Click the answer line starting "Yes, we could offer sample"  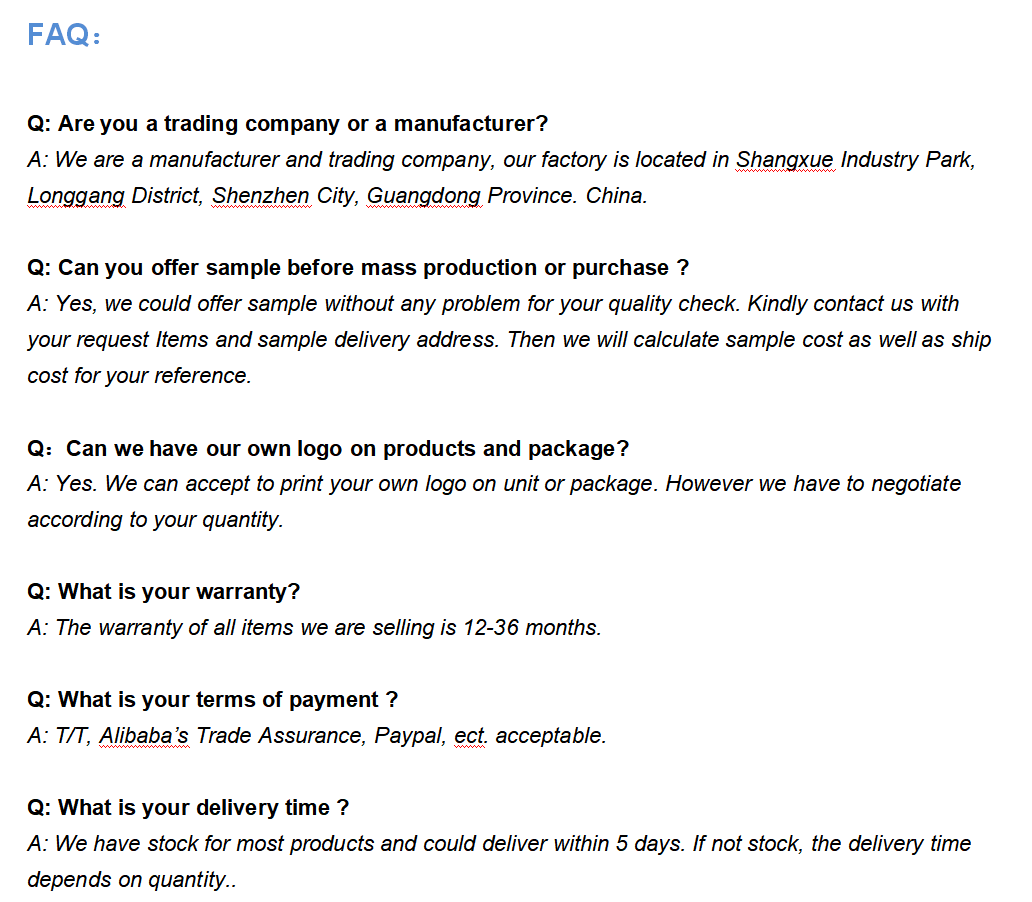click(493, 304)
